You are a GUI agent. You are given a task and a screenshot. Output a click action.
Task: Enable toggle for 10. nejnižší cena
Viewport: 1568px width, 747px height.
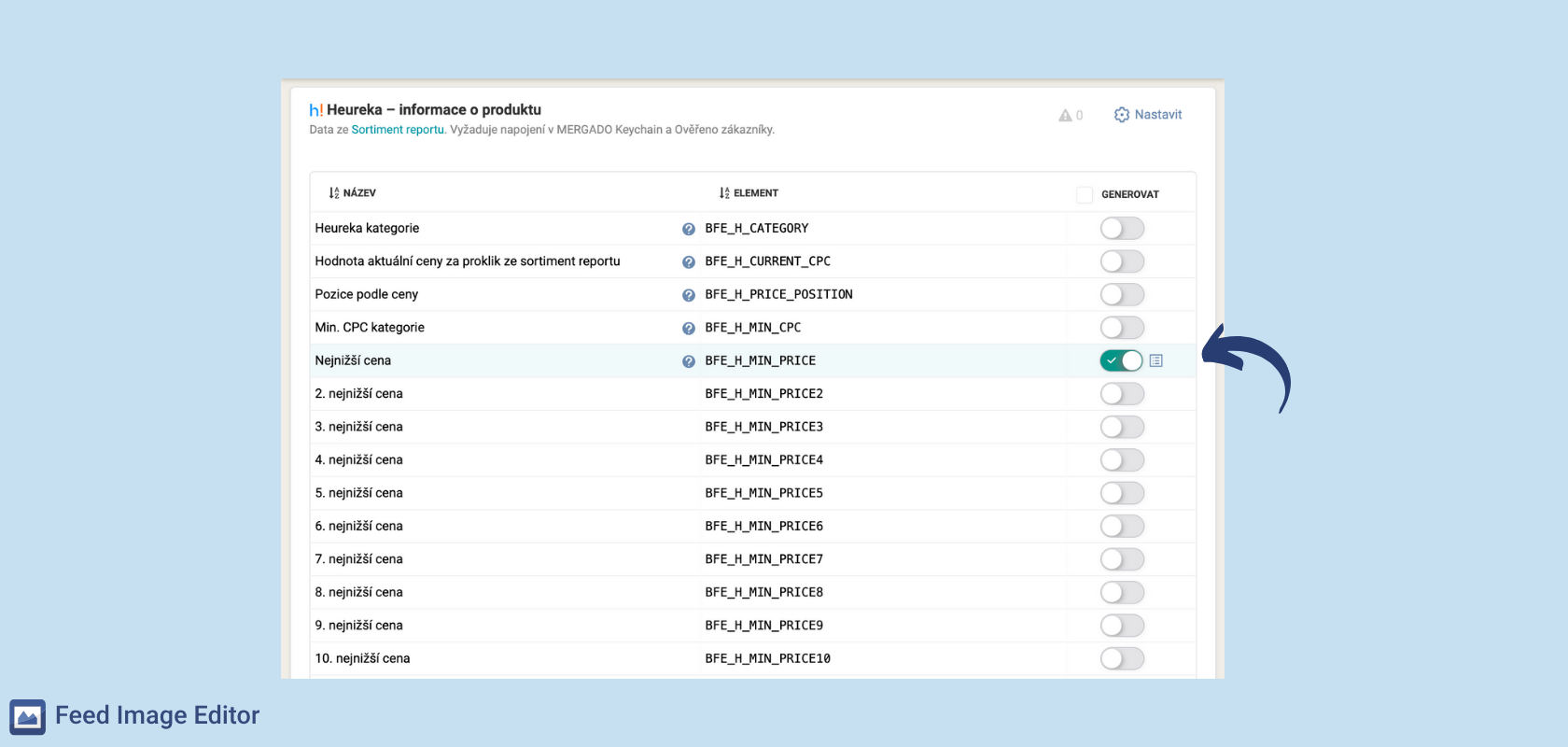pos(1122,659)
